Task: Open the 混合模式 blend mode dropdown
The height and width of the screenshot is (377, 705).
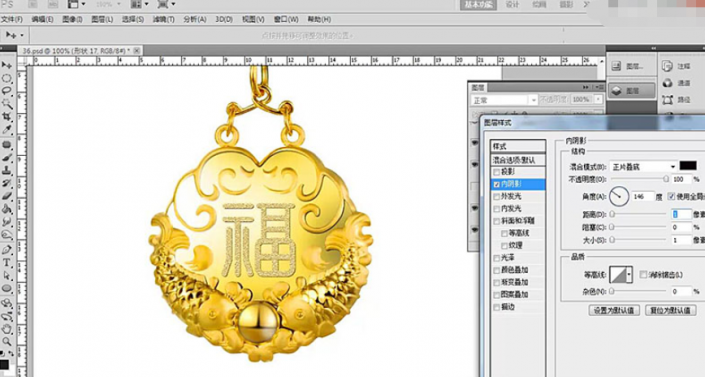Action: point(643,166)
